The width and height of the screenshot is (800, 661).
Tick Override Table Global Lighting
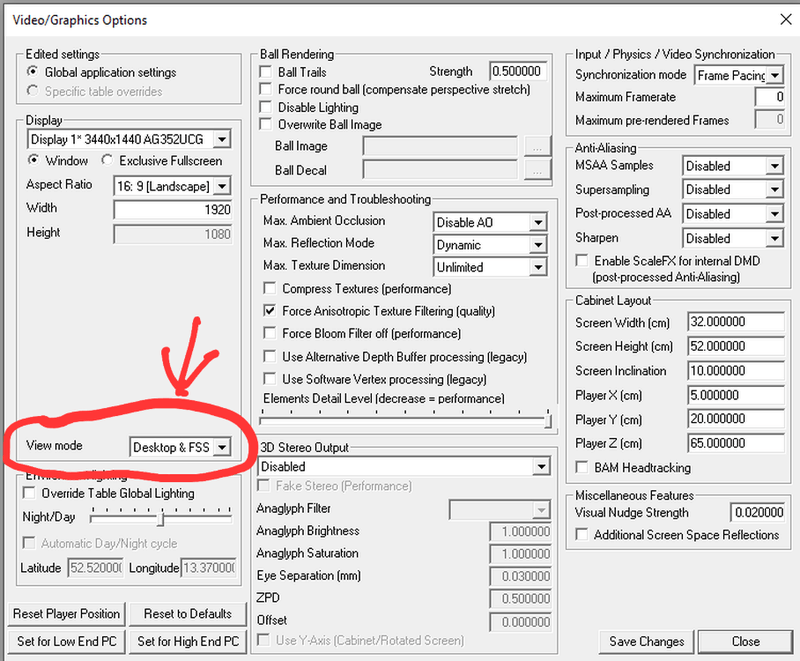(x=30, y=493)
